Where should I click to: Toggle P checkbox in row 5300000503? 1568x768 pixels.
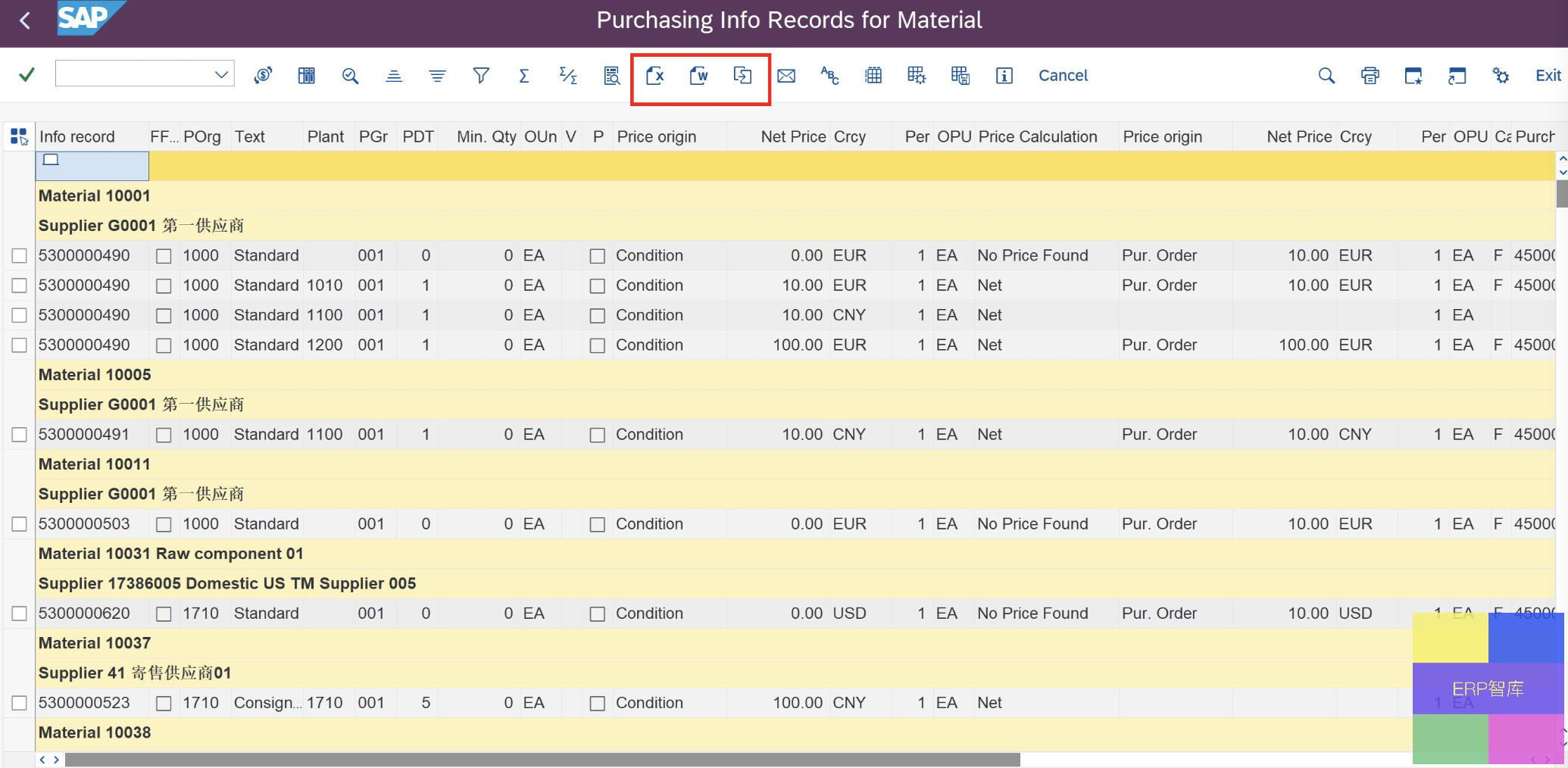(x=598, y=524)
